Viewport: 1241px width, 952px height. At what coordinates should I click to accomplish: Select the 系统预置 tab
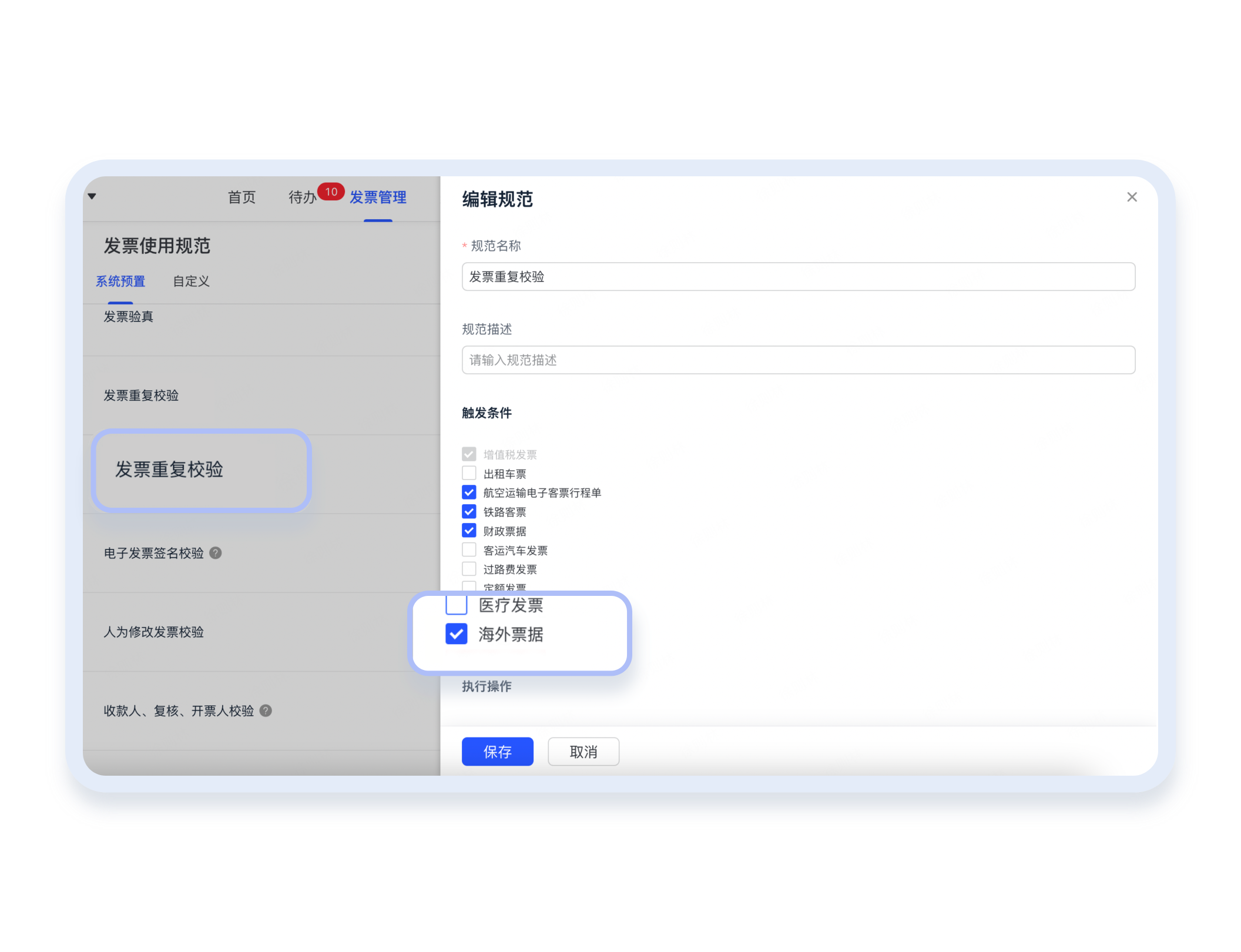tap(120, 281)
